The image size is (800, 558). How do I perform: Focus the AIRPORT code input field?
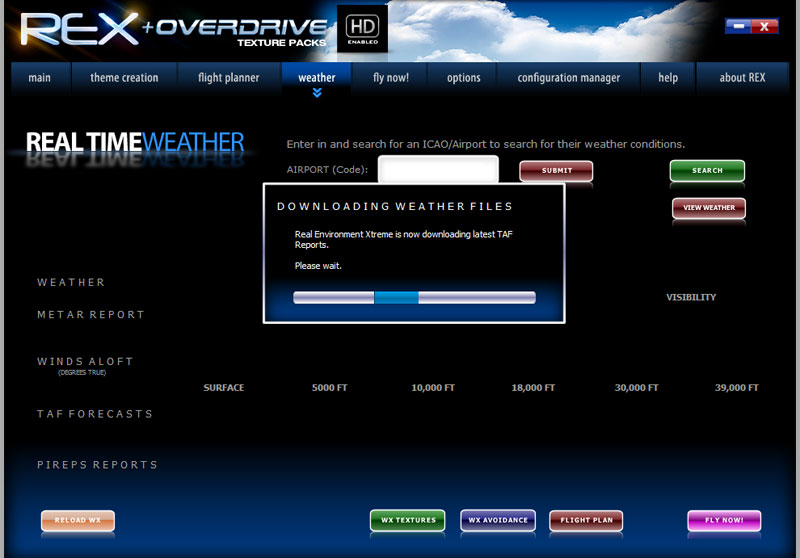[x=438, y=170]
